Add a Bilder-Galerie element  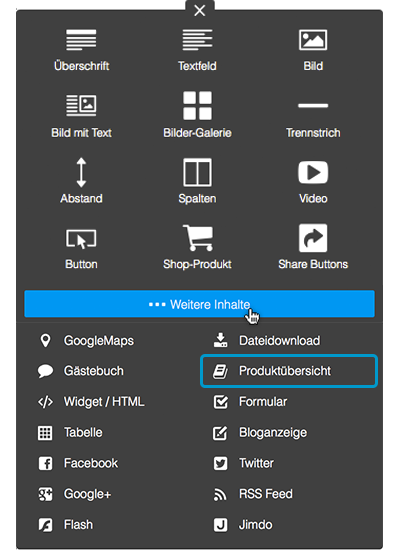197,115
